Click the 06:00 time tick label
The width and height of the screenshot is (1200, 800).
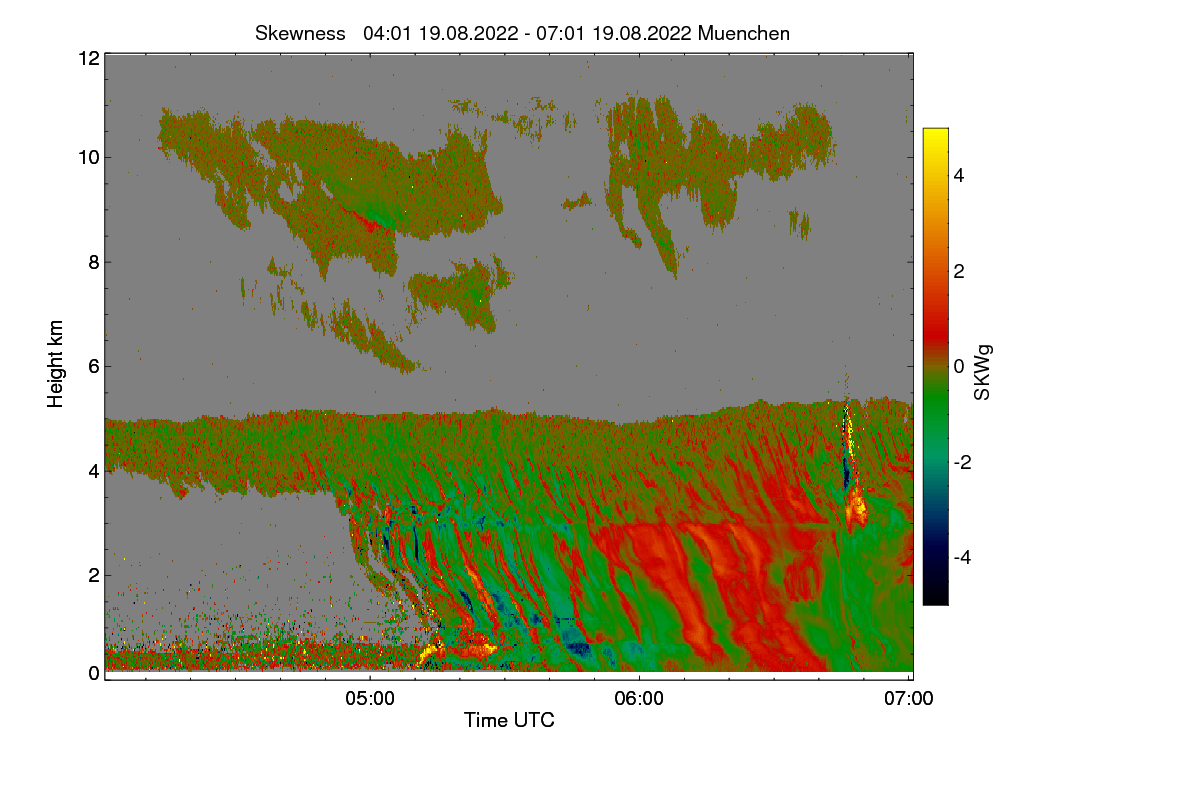click(x=639, y=699)
